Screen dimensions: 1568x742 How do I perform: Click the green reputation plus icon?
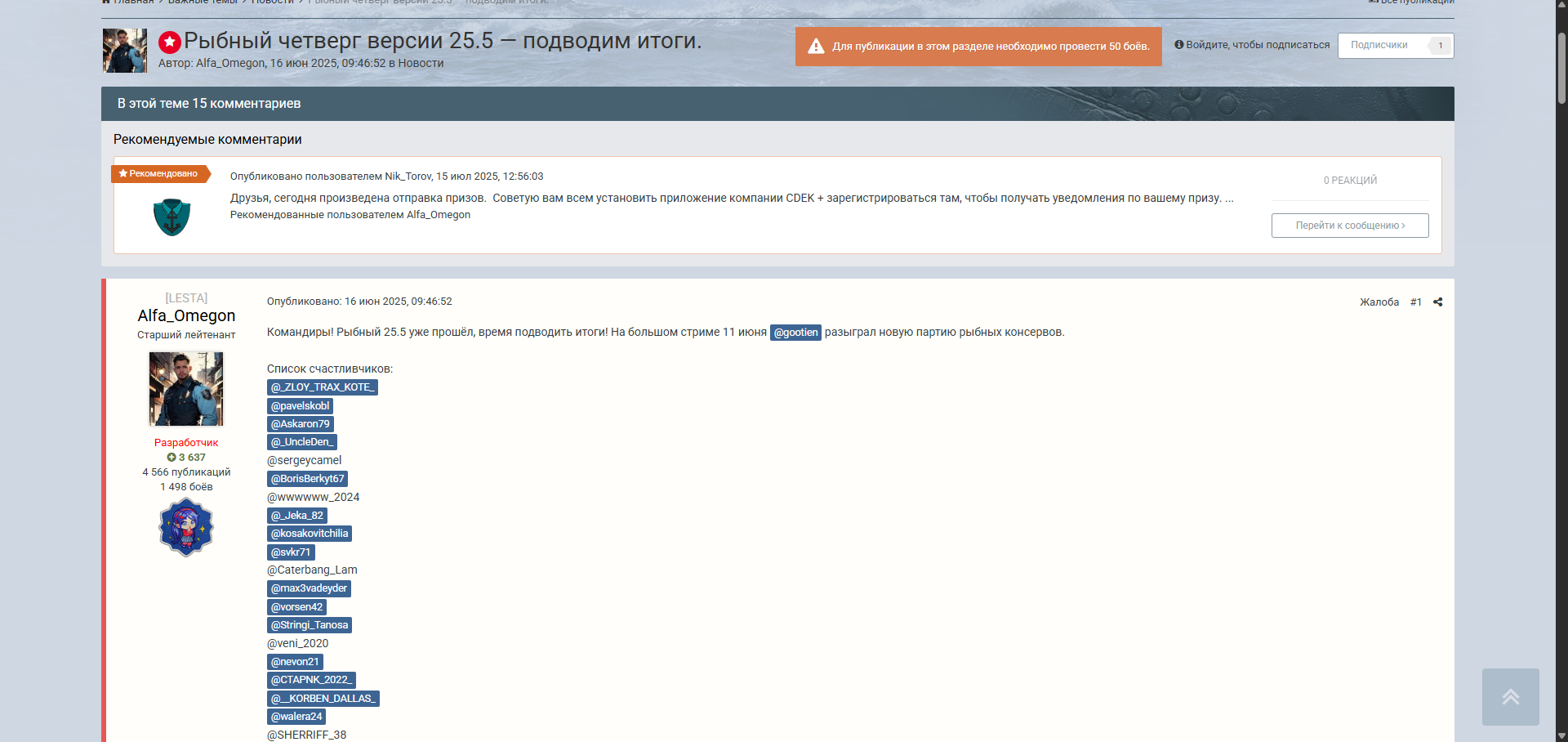171,458
